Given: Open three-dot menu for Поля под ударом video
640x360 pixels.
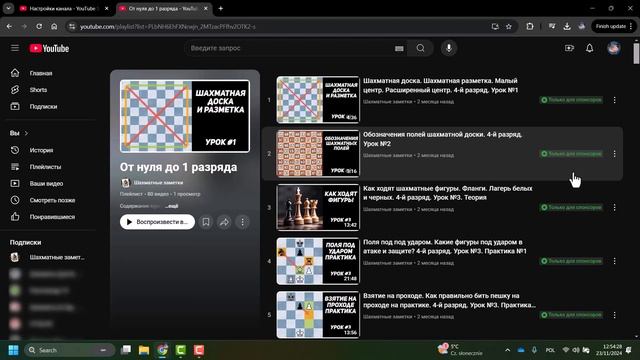Looking at the screenshot, I should tap(614, 261).
